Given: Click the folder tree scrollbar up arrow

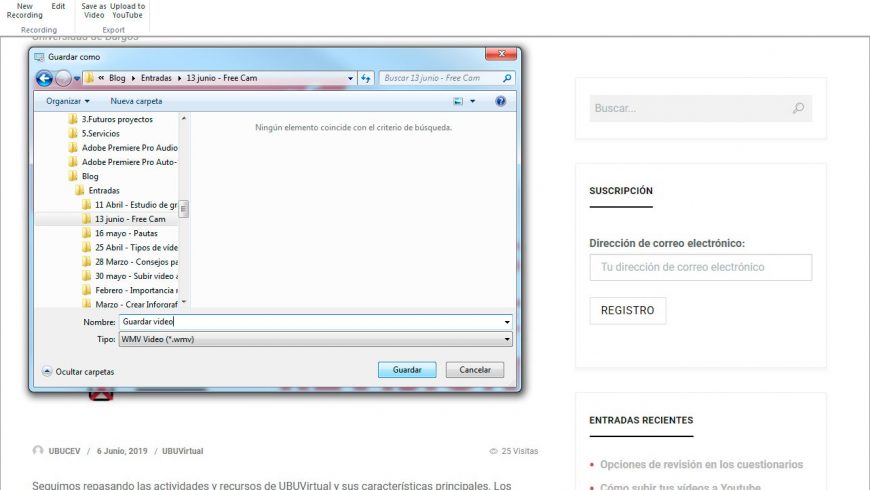Looking at the screenshot, I should pos(184,118).
